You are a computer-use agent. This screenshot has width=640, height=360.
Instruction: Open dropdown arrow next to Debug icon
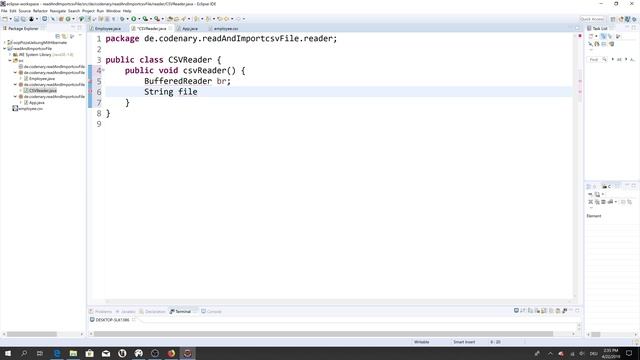127,19
